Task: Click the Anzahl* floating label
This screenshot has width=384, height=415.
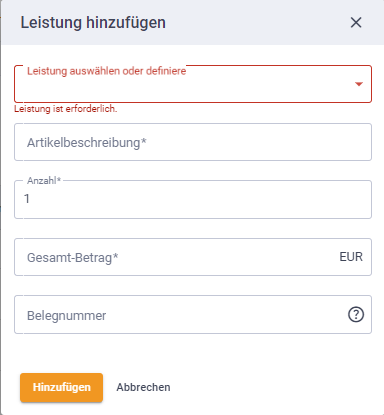Action: (x=44, y=181)
